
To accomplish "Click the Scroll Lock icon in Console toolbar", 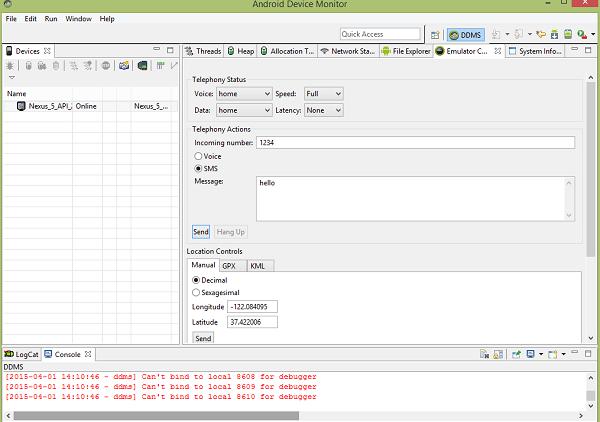I will point(498,354).
